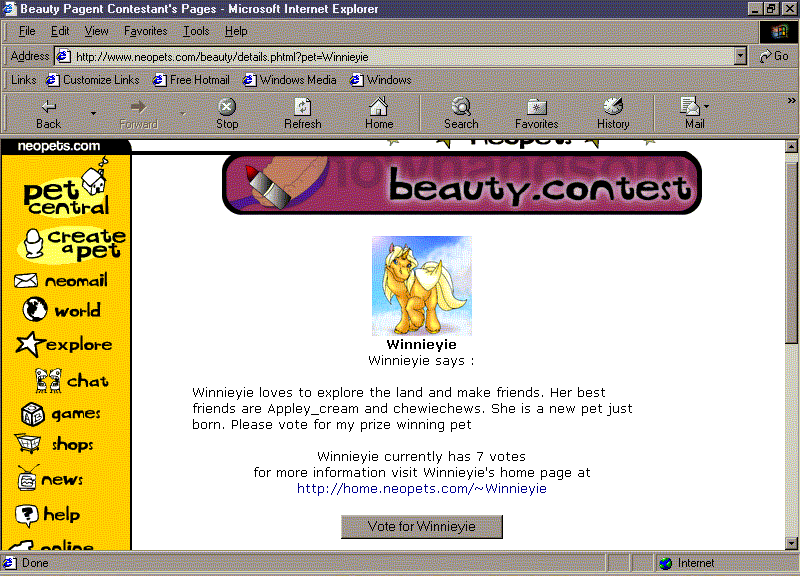This screenshot has width=800, height=576.
Task: Open news from the sidebar
Action: pyautogui.click(x=49, y=479)
